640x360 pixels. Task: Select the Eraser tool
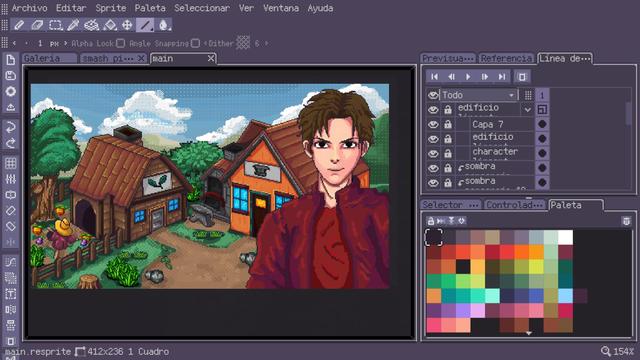pos(37,25)
